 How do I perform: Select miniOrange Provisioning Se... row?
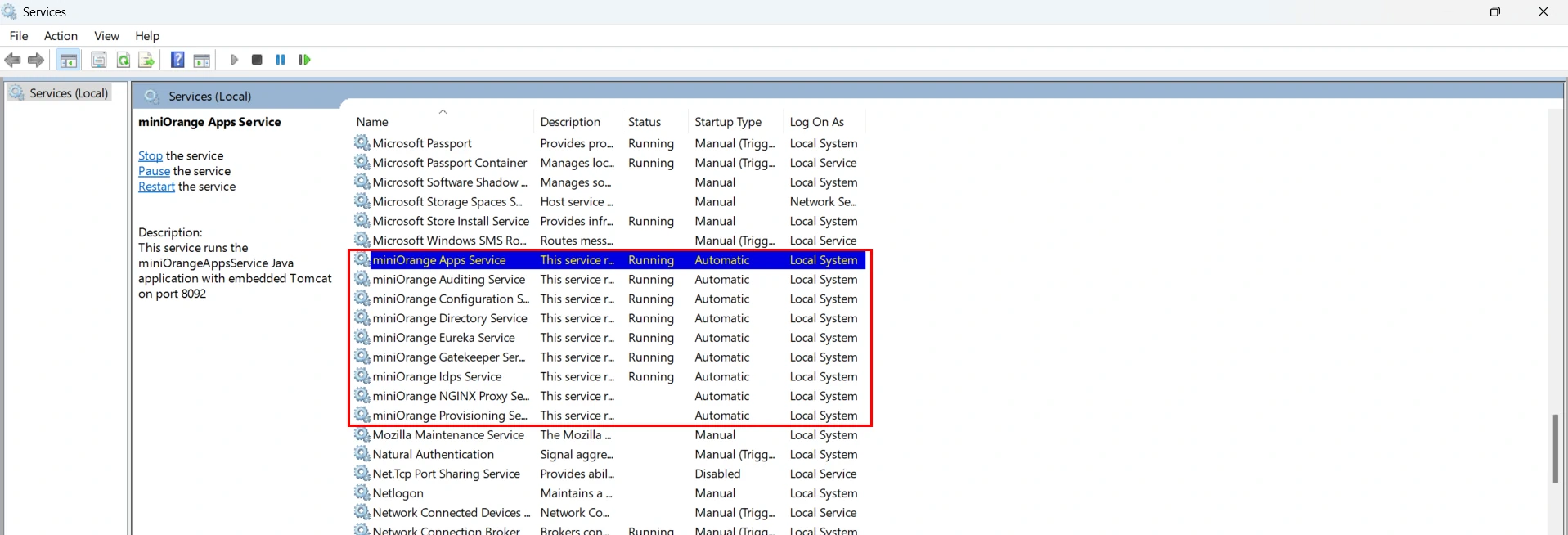pos(609,416)
